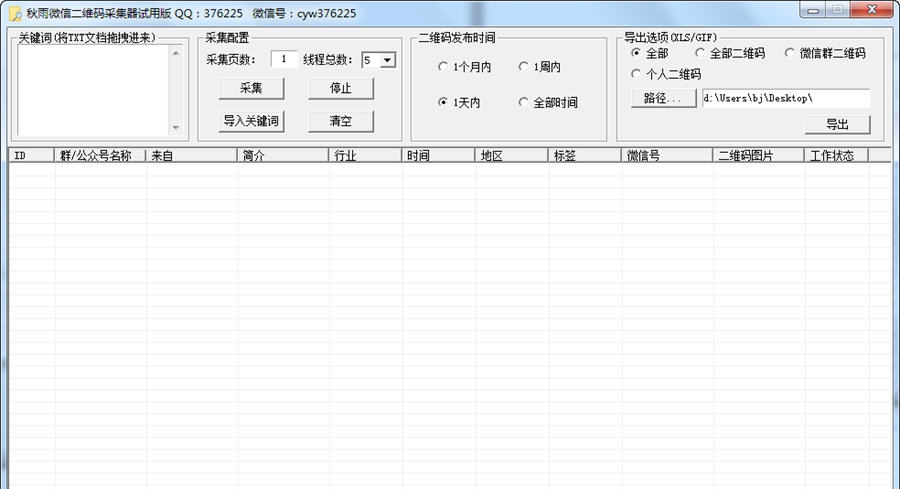The image size is (900, 489).
Task: Click keyword box scroll down arrow
Action: pyautogui.click(x=176, y=127)
